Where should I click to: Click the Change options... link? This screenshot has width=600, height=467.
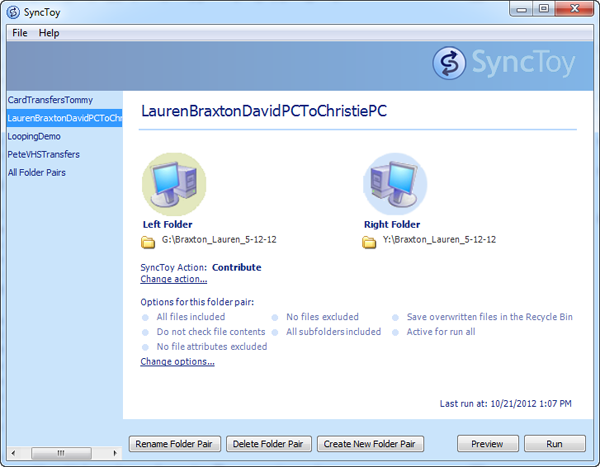point(177,361)
